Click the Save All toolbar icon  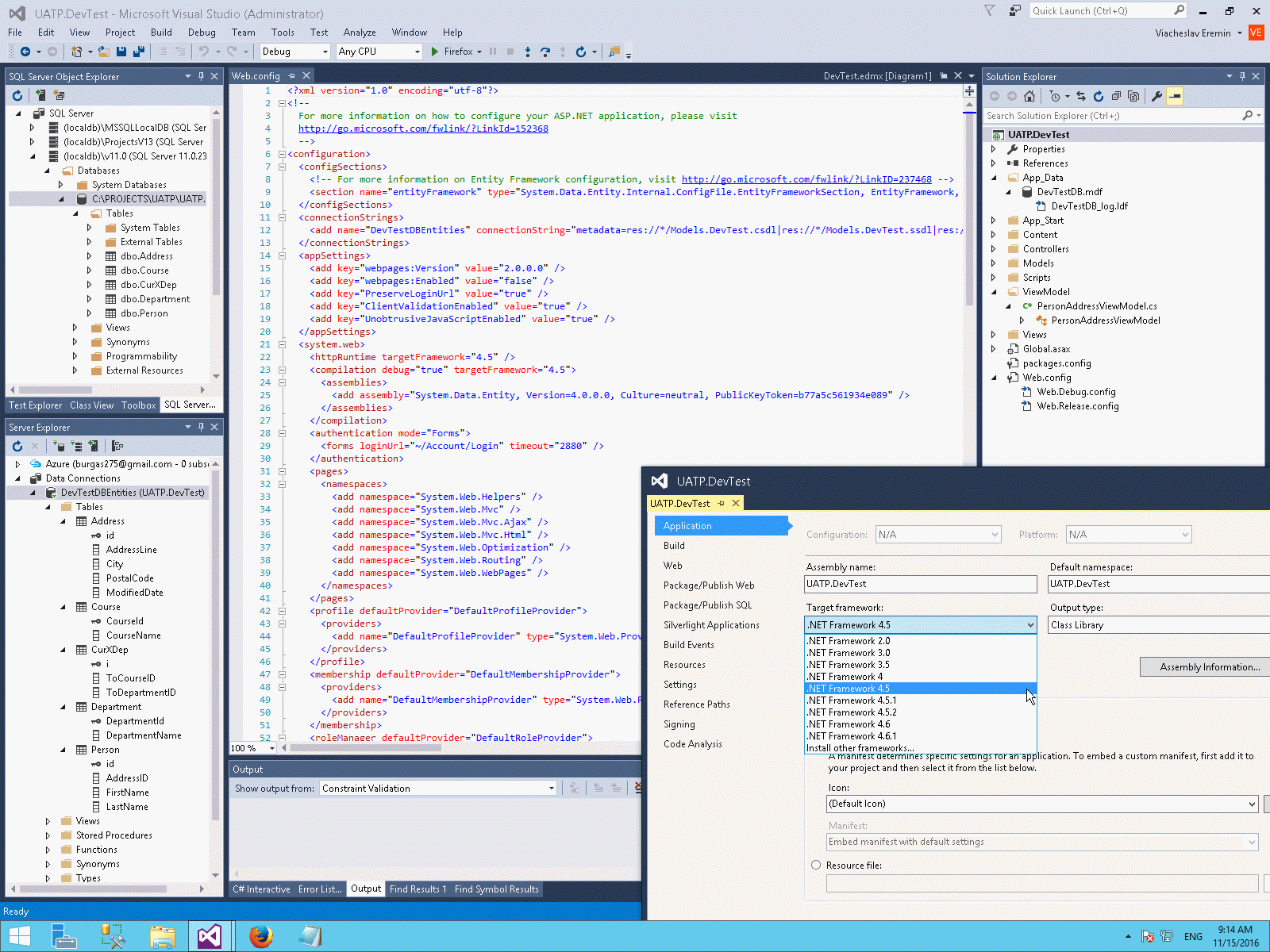(139, 52)
